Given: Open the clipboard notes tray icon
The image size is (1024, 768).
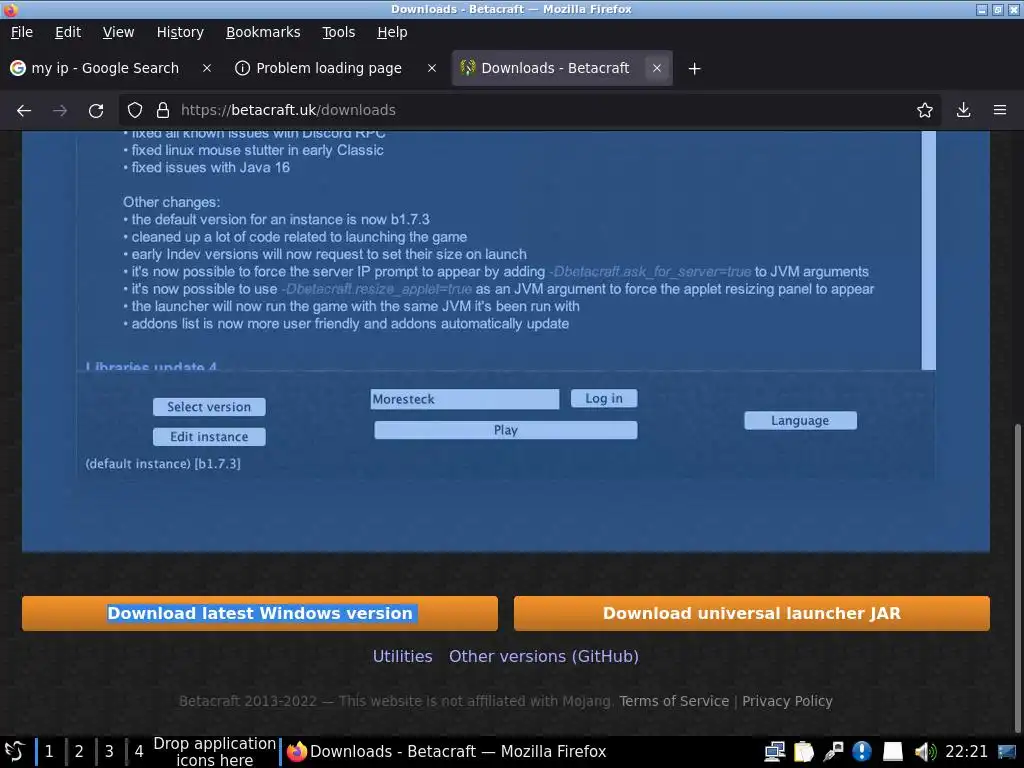Looking at the screenshot, I should point(804,752).
